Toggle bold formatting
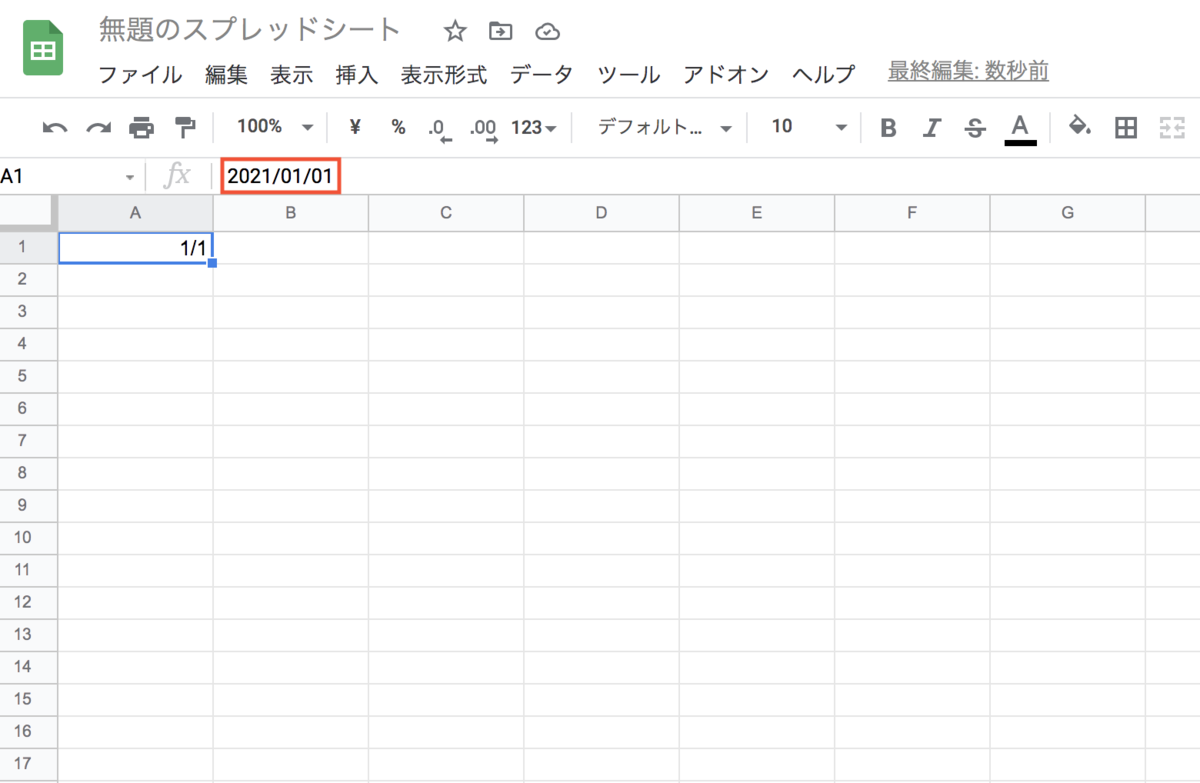Image resolution: width=1200 pixels, height=783 pixels. tap(887, 127)
